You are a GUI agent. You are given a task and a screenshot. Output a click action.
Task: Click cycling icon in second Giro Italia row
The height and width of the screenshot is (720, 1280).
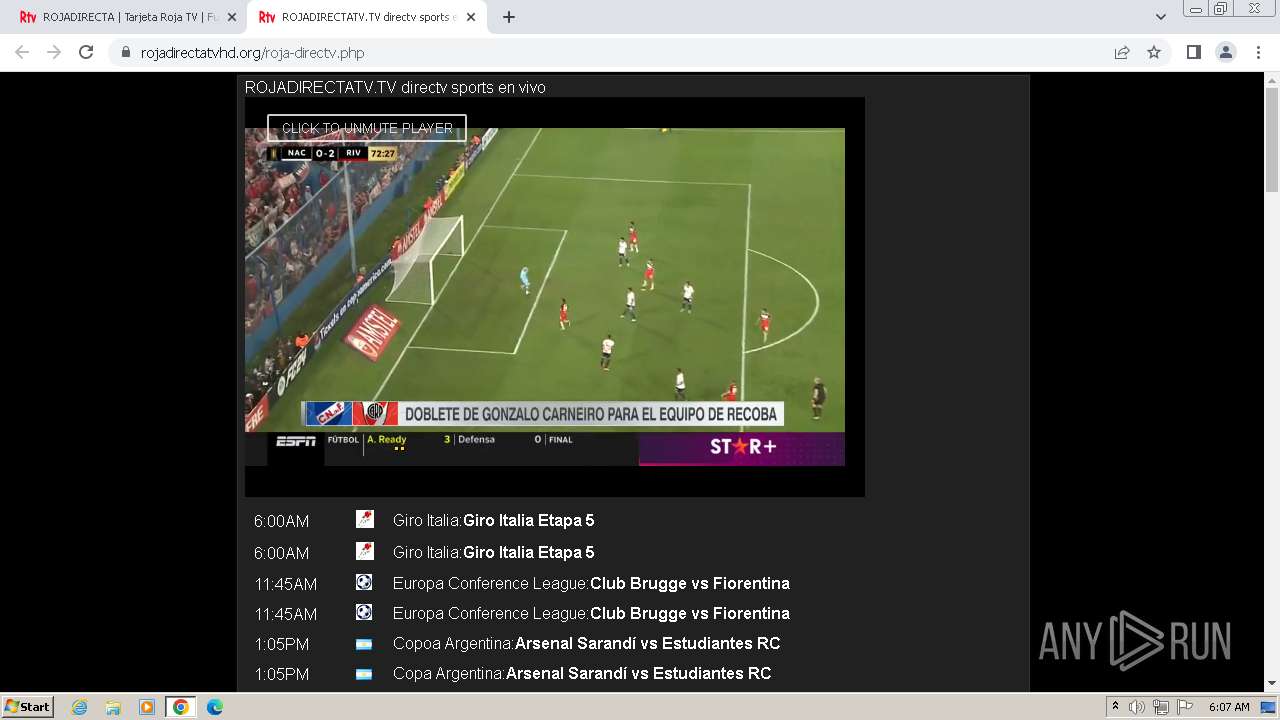[364, 551]
